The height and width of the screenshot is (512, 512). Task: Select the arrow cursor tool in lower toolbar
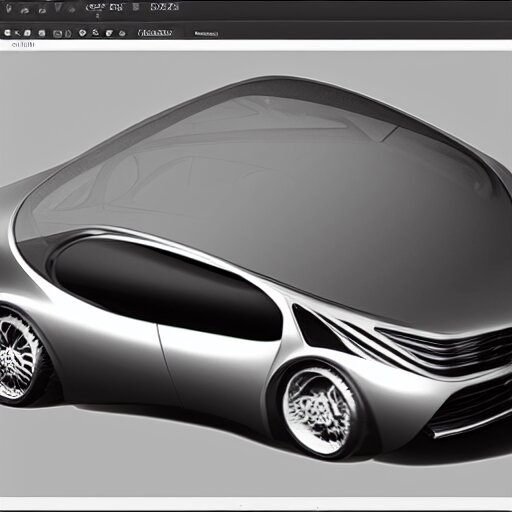coord(17,33)
